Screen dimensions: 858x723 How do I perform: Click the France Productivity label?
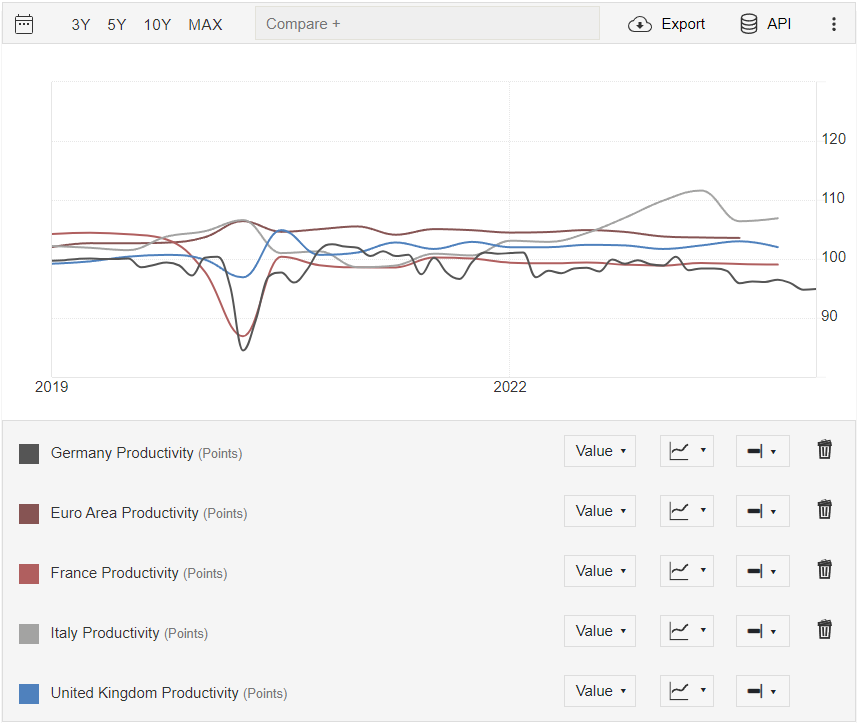[139, 573]
